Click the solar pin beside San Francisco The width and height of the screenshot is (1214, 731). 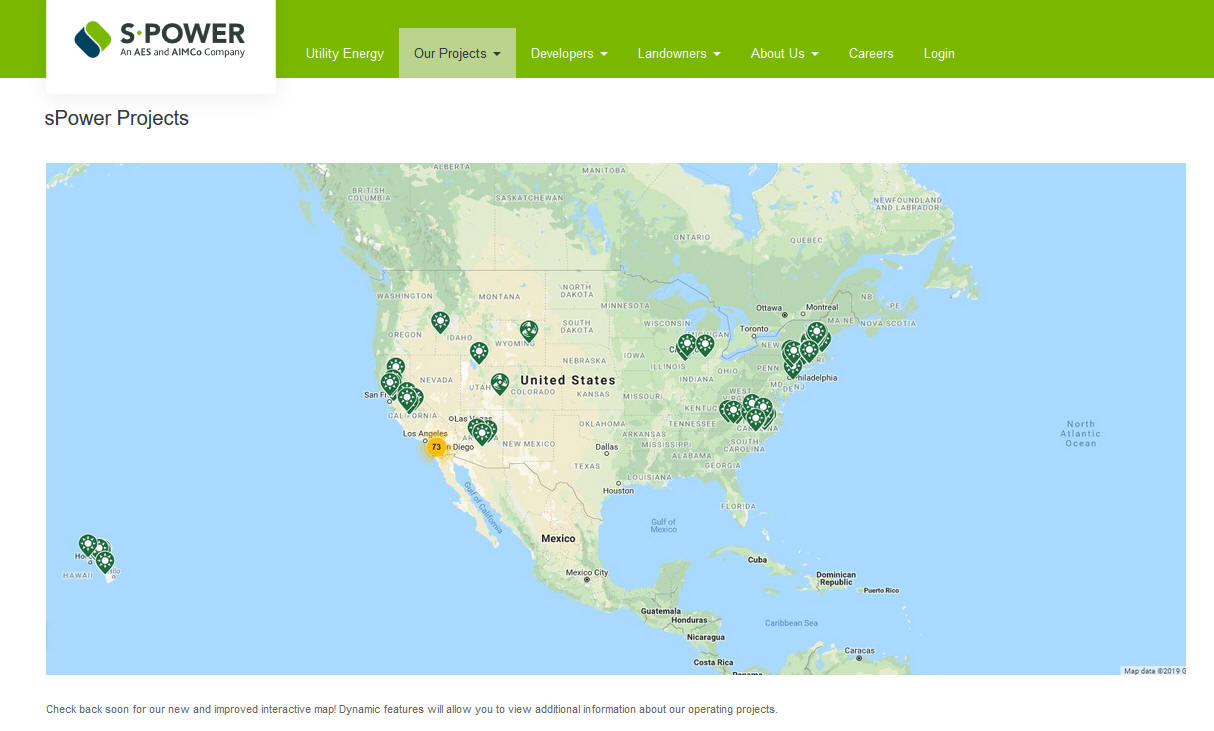pos(389,383)
